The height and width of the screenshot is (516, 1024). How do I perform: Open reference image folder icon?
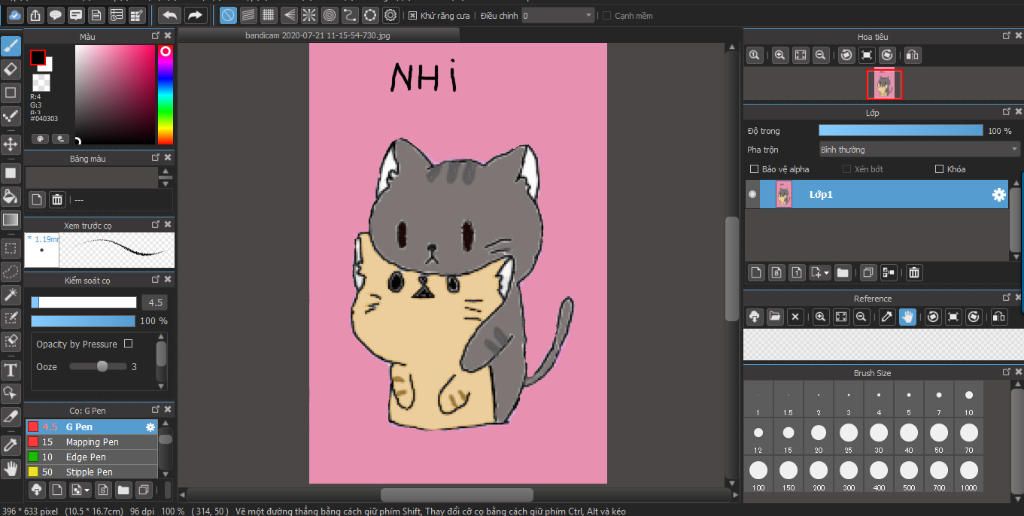(775, 317)
